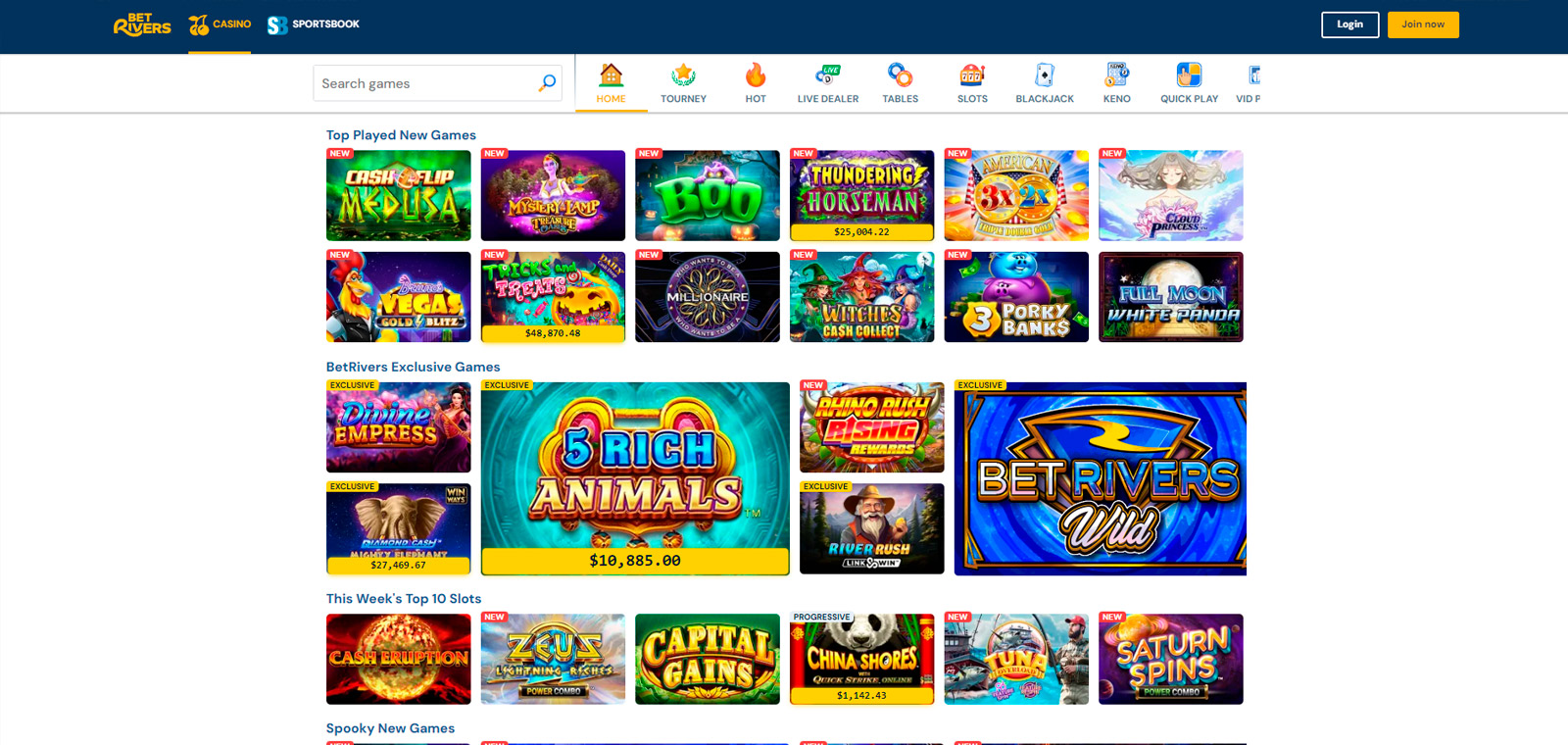Select the Home category tab
1568x745 pixels.
(612, 83)
